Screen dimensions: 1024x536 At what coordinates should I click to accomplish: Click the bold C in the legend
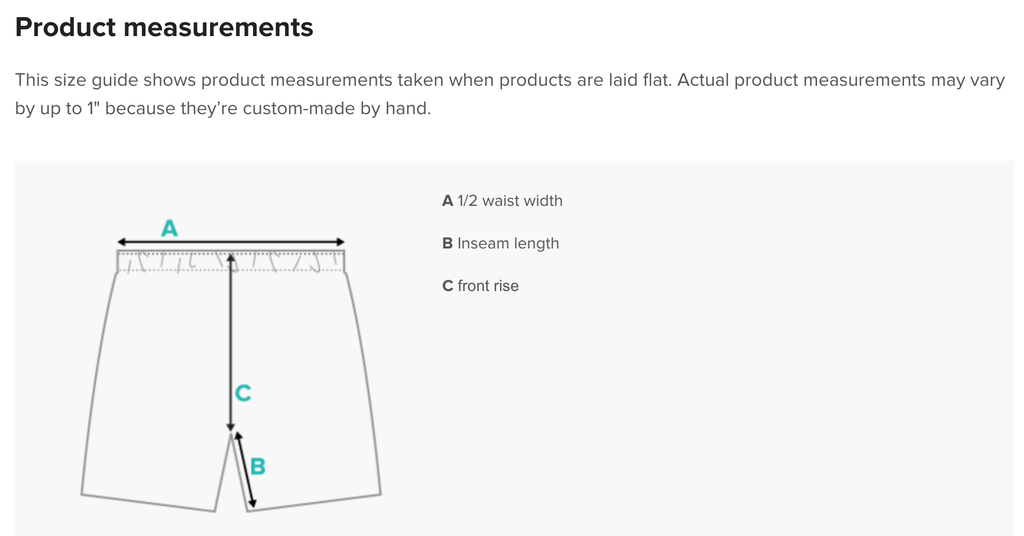point(447,286)
